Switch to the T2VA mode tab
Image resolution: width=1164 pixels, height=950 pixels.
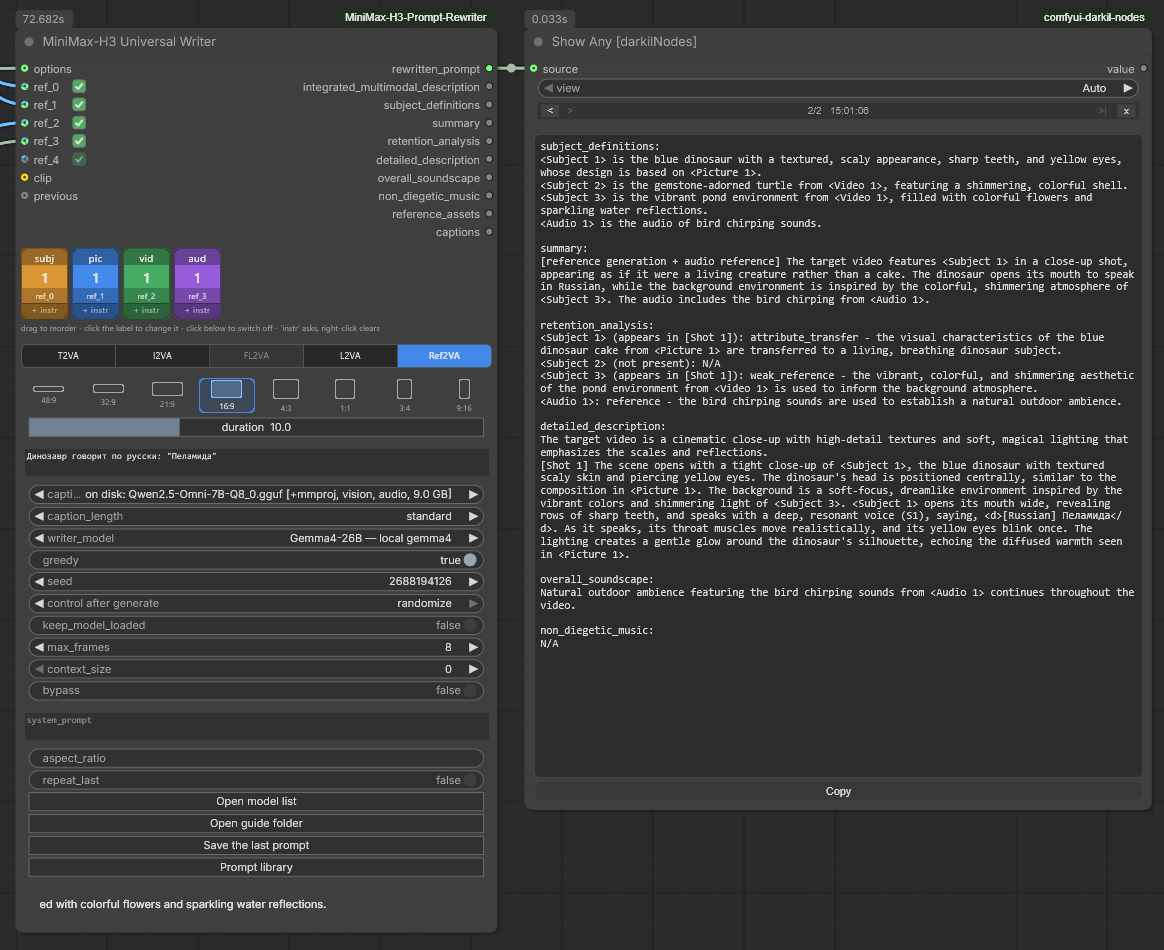pyautogui.click(x=68, y=356)
